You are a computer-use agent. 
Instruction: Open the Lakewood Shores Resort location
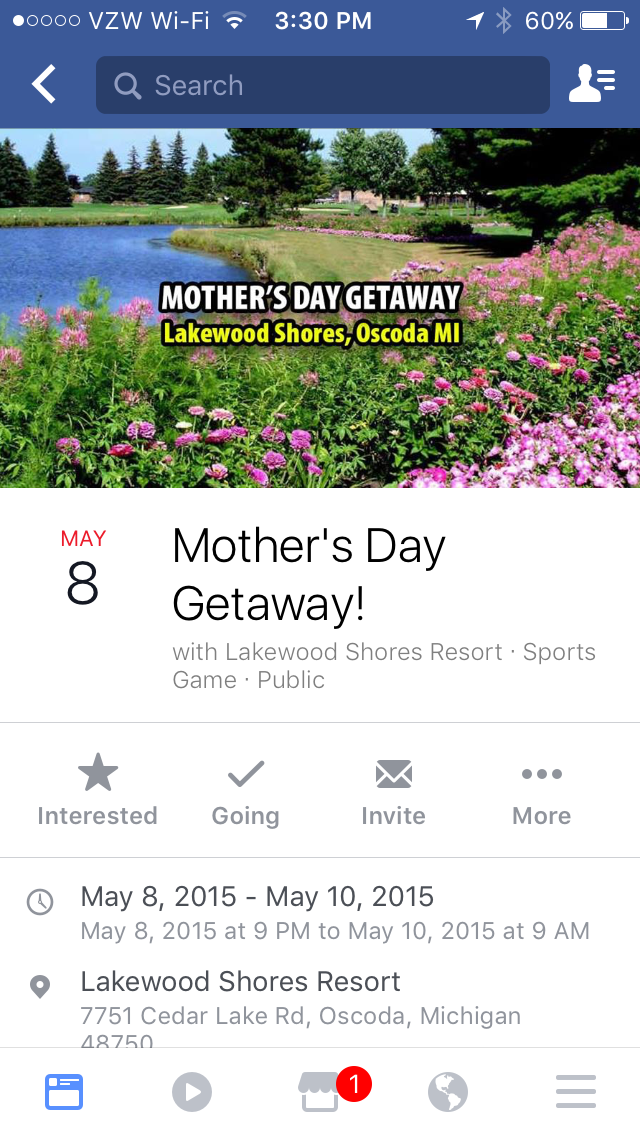click(240, 981)
